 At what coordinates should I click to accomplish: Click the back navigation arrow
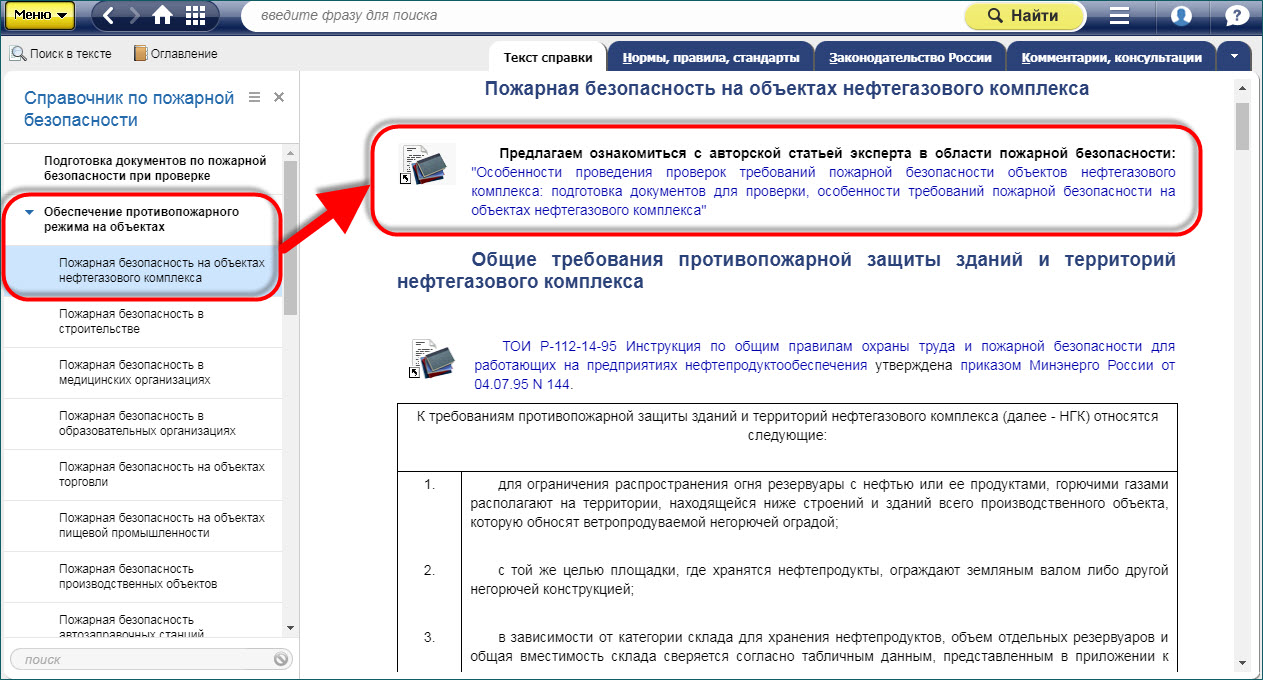(x=109, y=16)
